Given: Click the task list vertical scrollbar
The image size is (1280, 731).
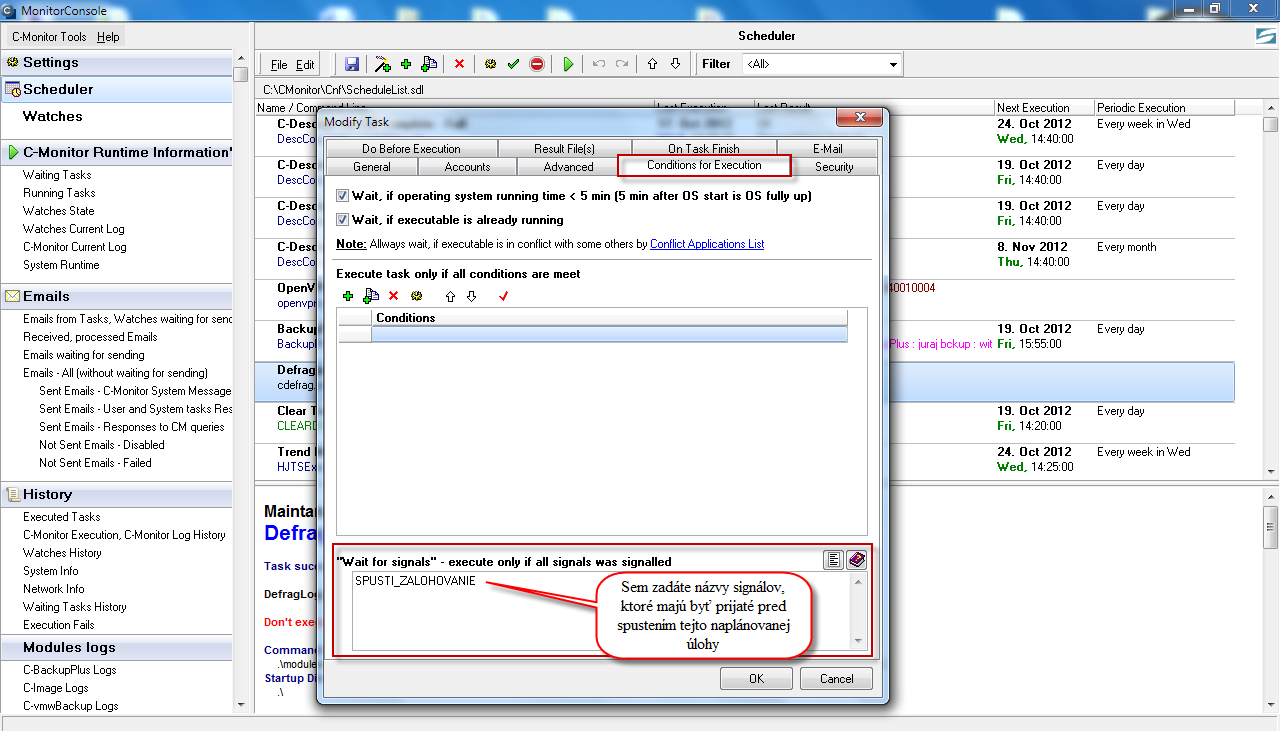Looking at the screenshot, I should (x=1270, y=290).
